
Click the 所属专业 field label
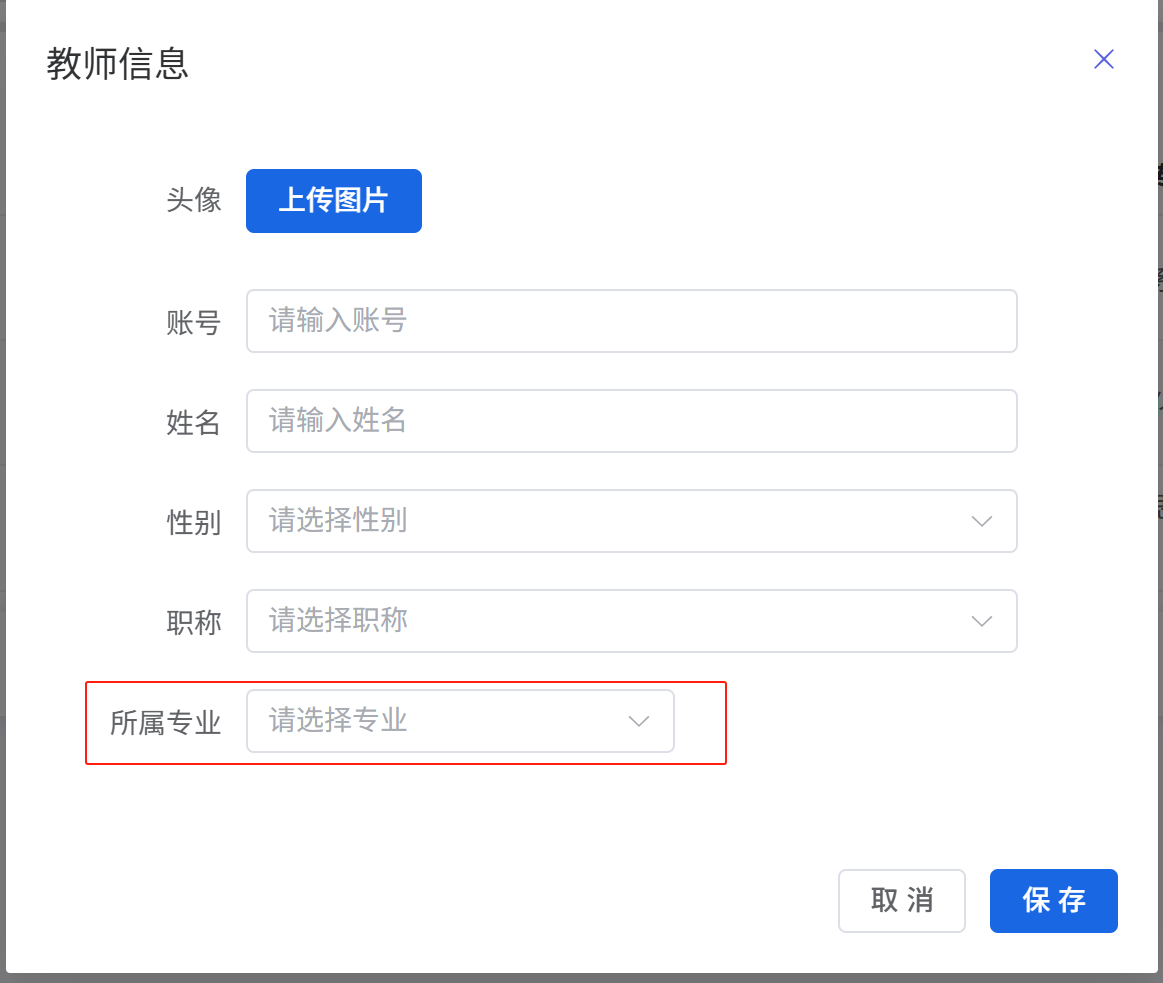pyautogui.click(x=165, y=722)
